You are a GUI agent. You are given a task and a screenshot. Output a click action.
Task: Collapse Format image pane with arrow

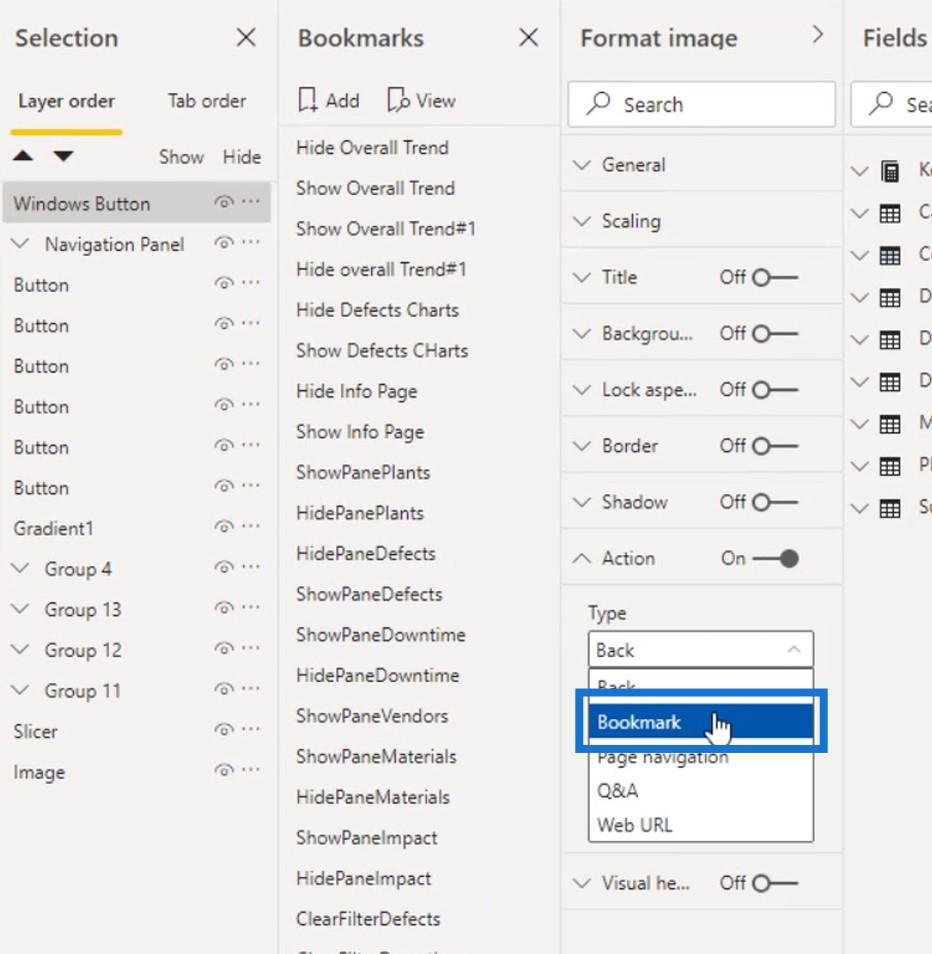pos(818,35)
